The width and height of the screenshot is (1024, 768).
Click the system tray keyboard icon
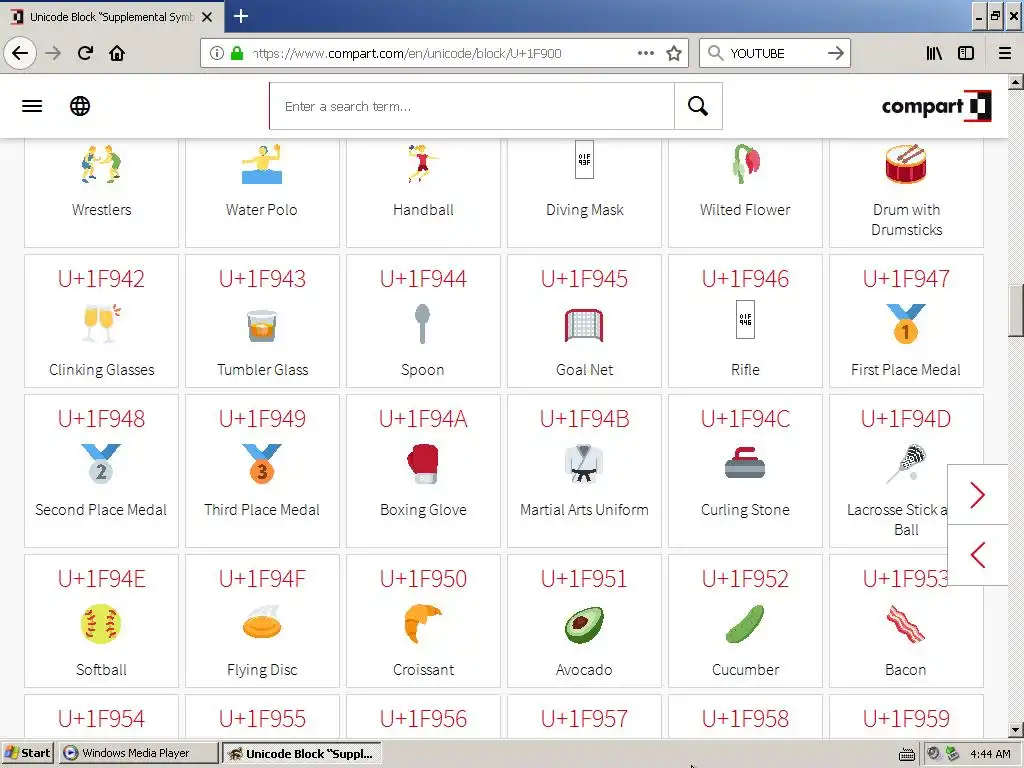pos(907,754)
